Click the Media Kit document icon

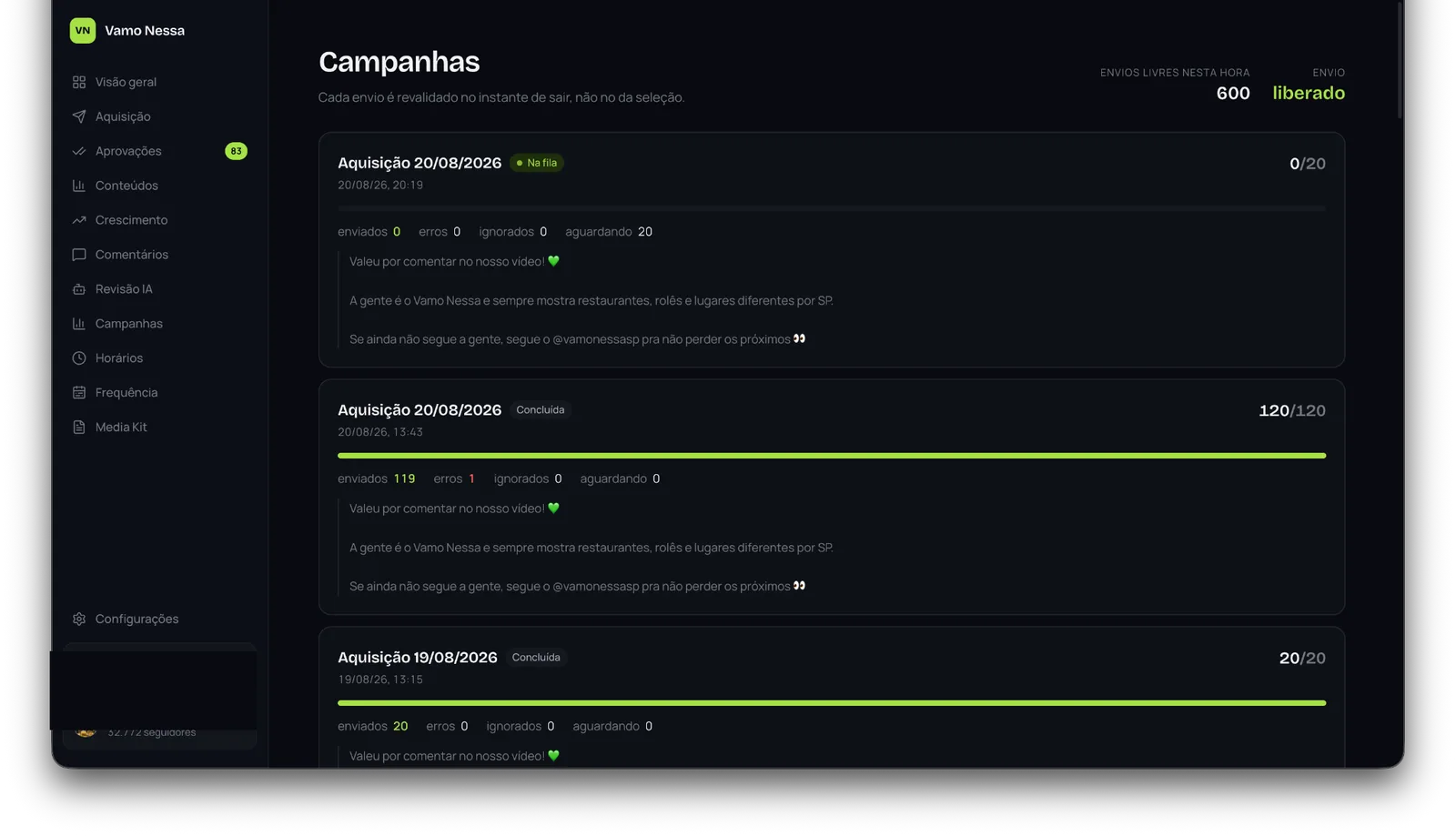coord(79,428)
